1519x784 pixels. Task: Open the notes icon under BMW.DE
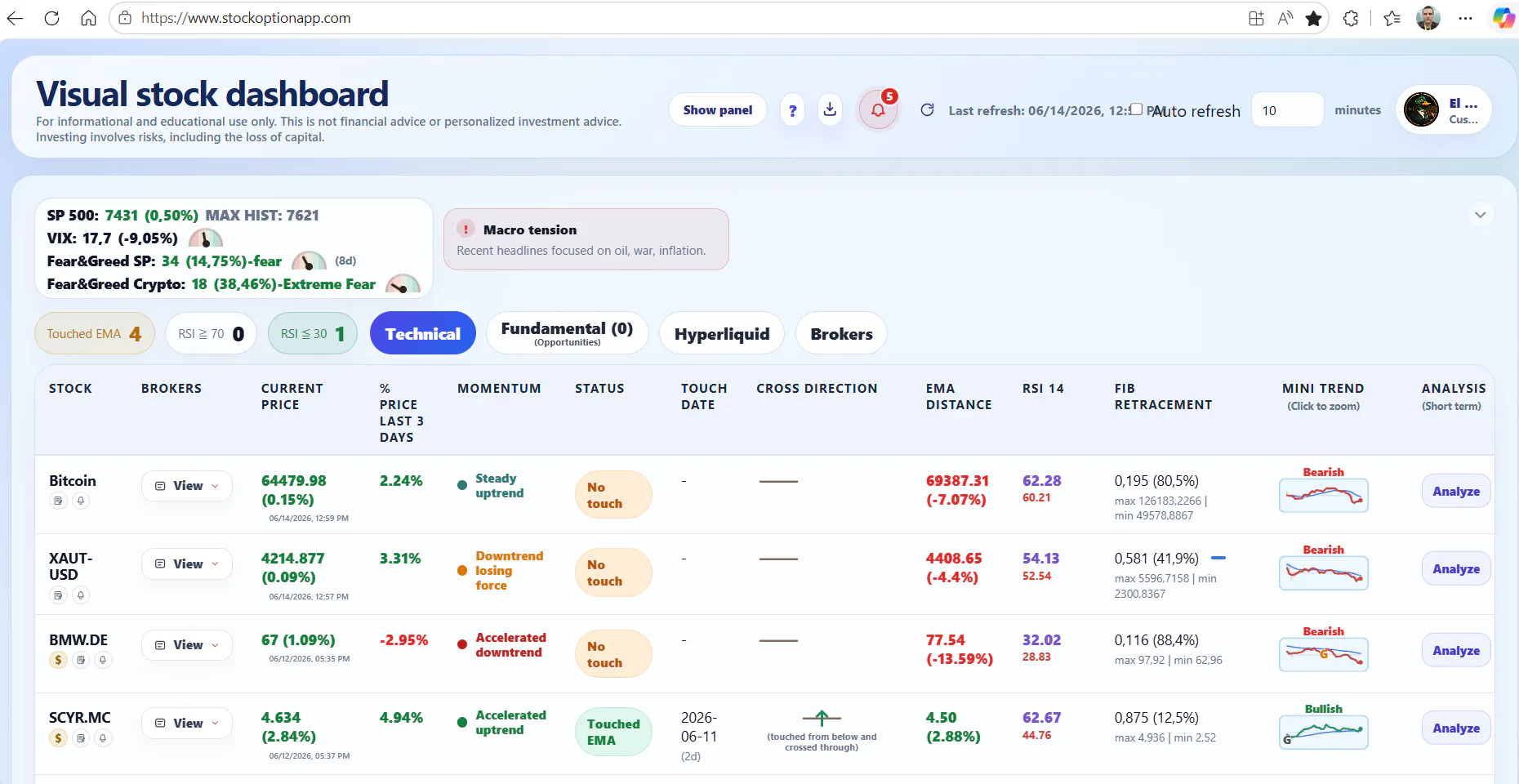tap(81, 660)
